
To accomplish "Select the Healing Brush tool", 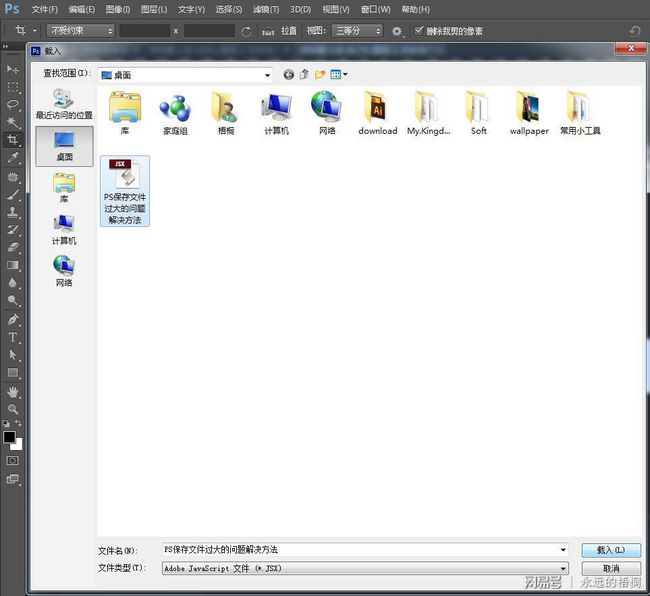I will (12, 177).
